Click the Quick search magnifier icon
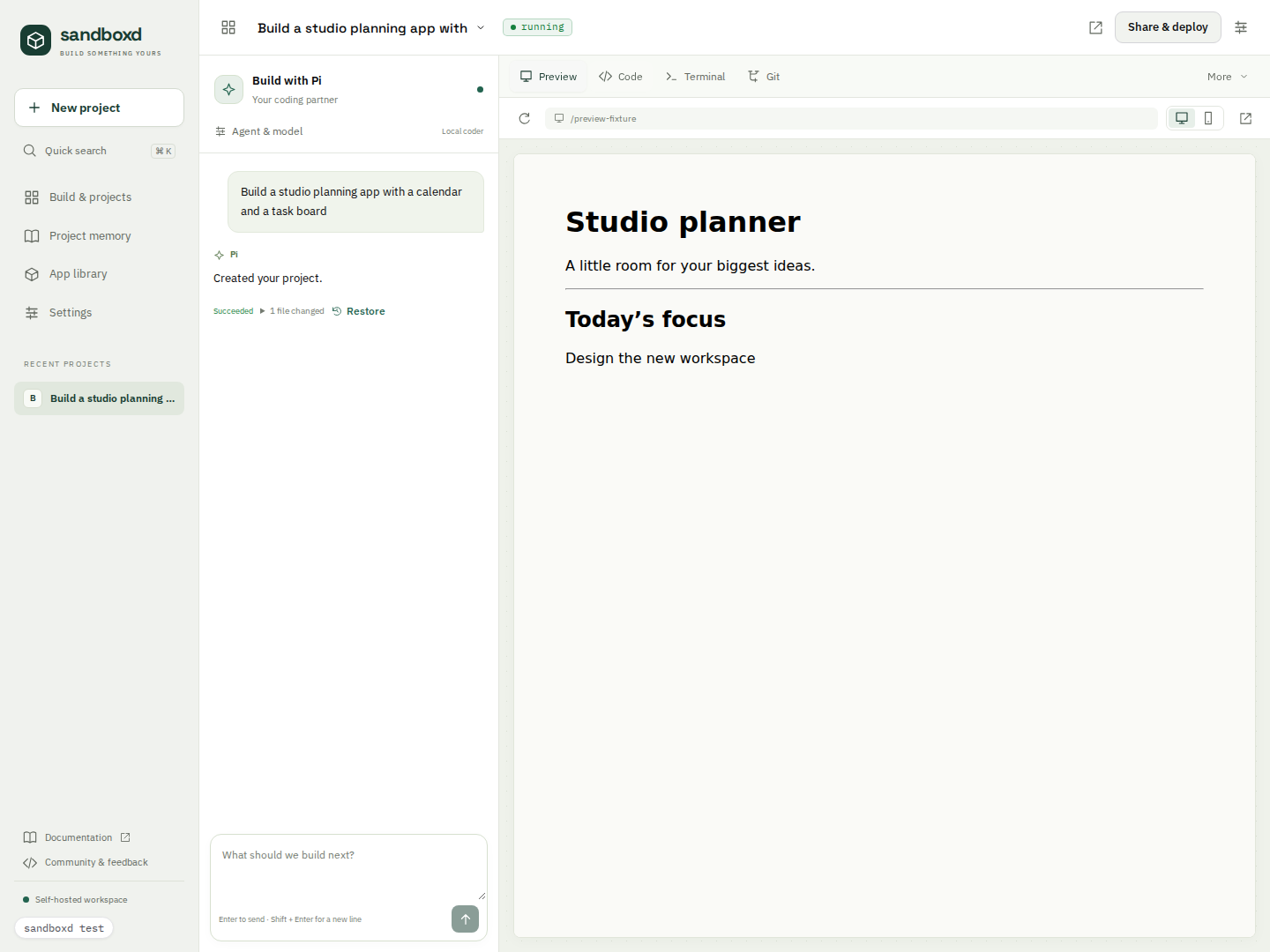1270x952 pixels. pyautogui.click(x=30, y=151)
